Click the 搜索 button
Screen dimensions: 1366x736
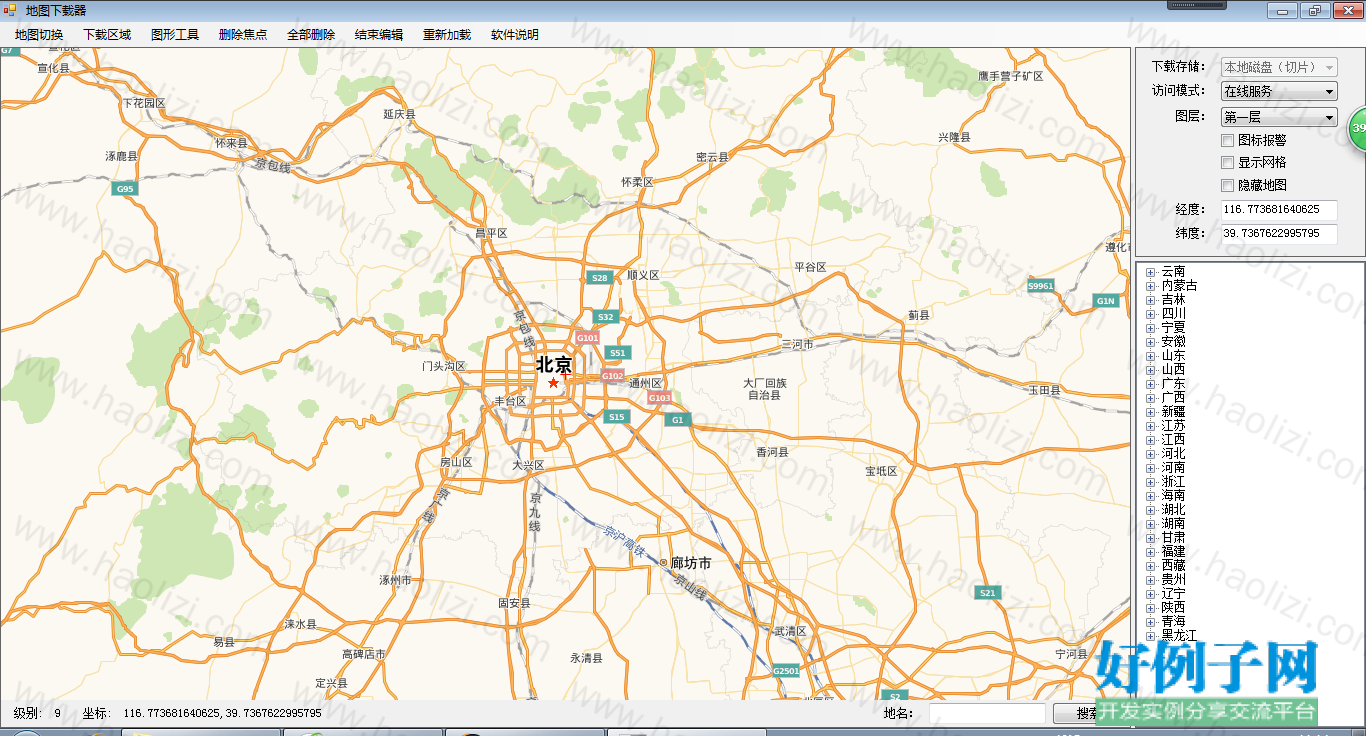[1077, 714]
